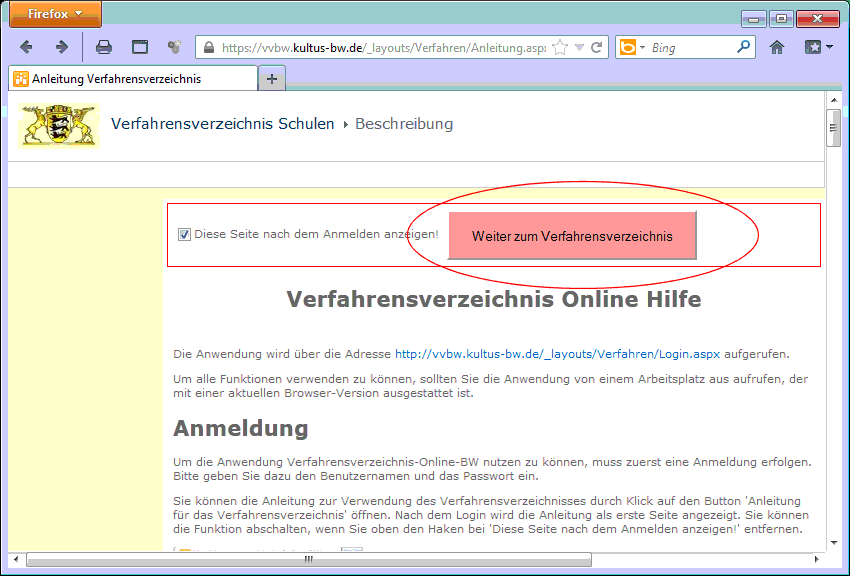Click the Baden-Württemberg coat of arms logo
The width and height of the screenshot is (850, 576).
pyautogui.click(x=59, y=125)
